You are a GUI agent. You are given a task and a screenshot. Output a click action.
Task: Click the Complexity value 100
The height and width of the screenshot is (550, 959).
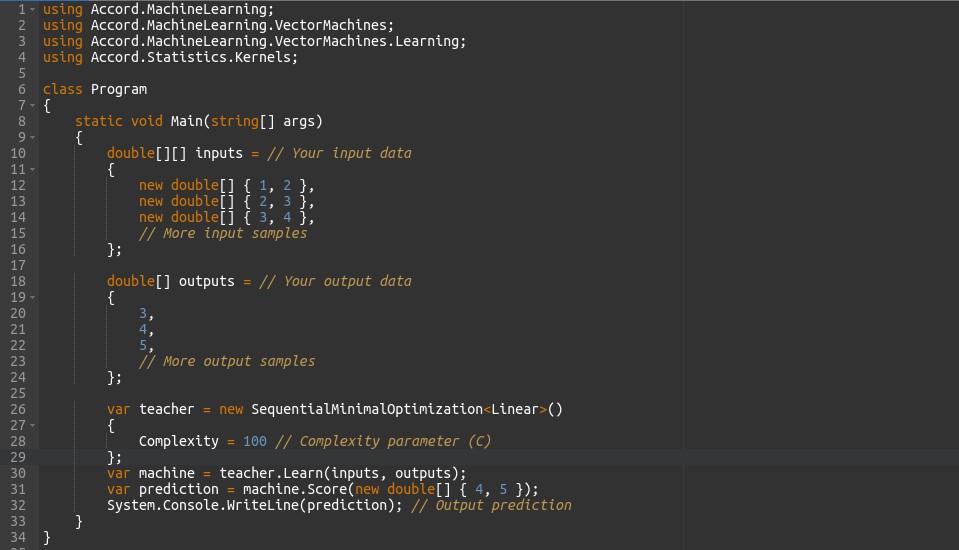tap(254, 441)
